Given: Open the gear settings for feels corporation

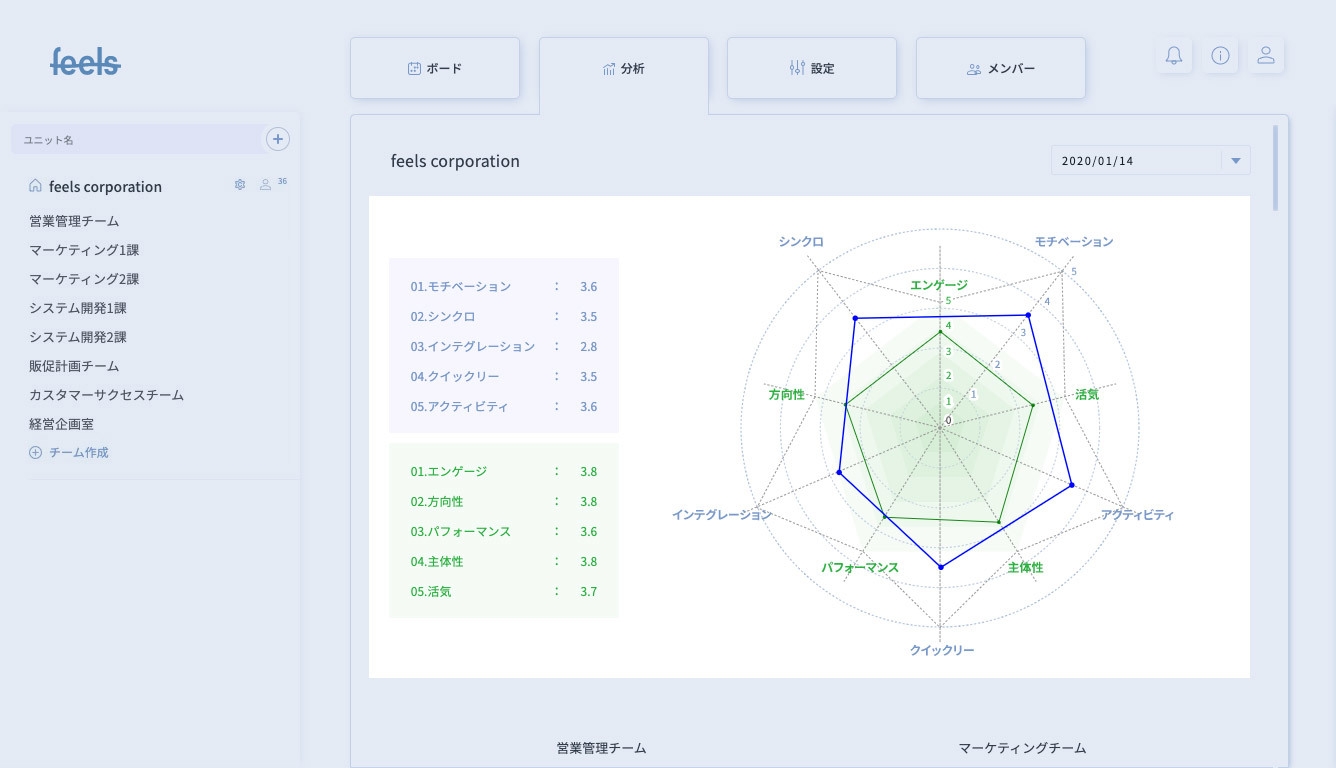Looking at the screenshot, I should [240, 185].
